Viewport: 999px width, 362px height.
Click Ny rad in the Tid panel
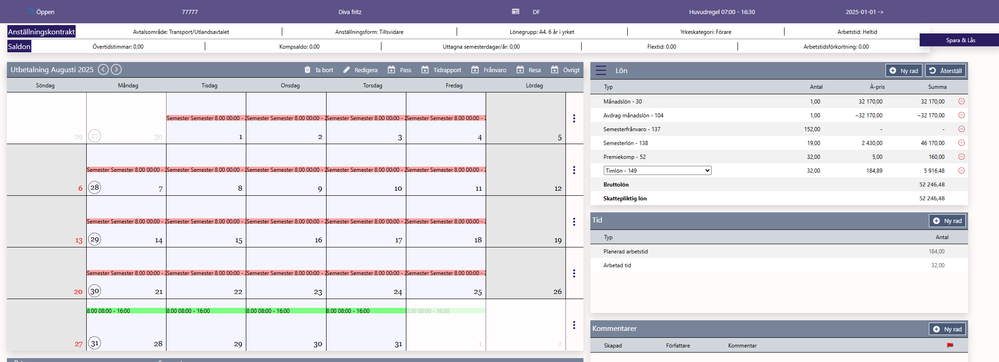coord(947,221)
